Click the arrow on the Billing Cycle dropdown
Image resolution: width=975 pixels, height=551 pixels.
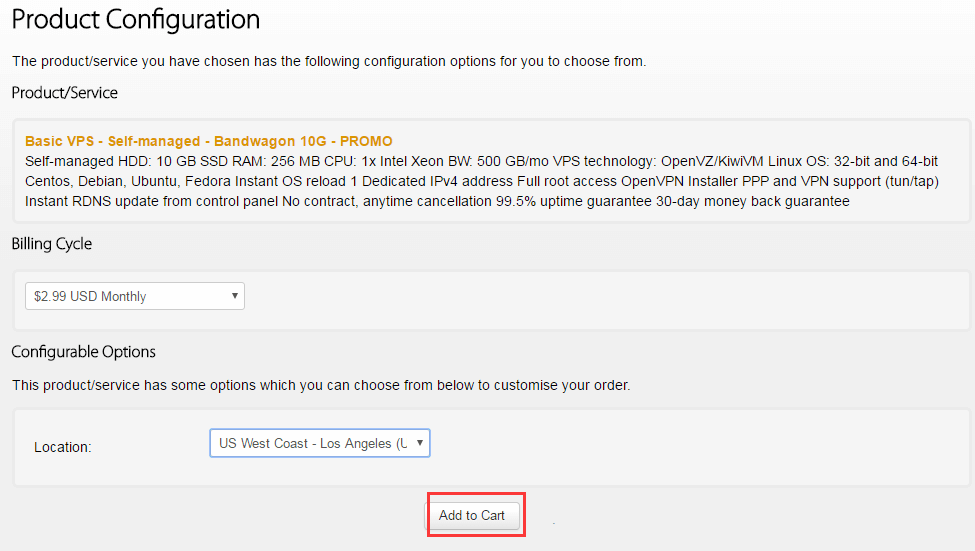click(x=234, y=296)
